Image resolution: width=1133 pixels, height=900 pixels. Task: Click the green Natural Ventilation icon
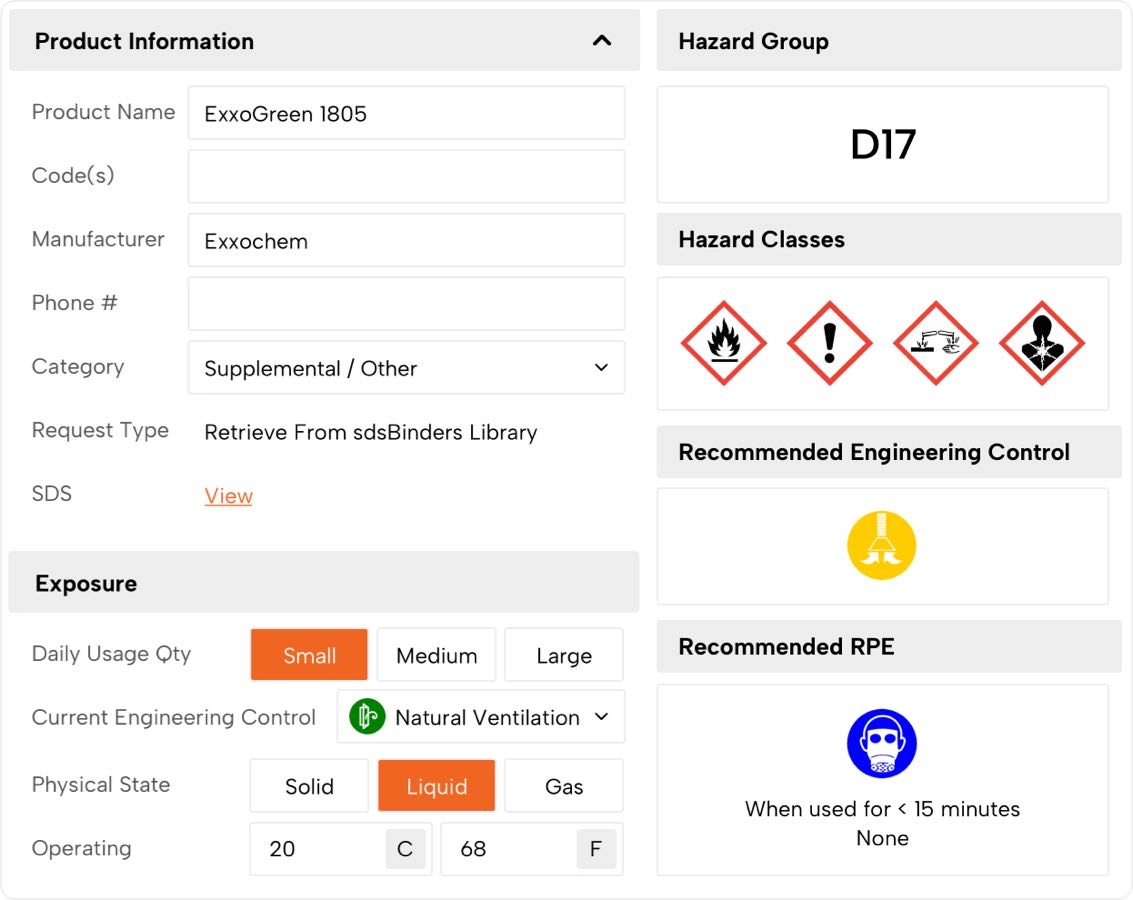[x=367, y=717]
